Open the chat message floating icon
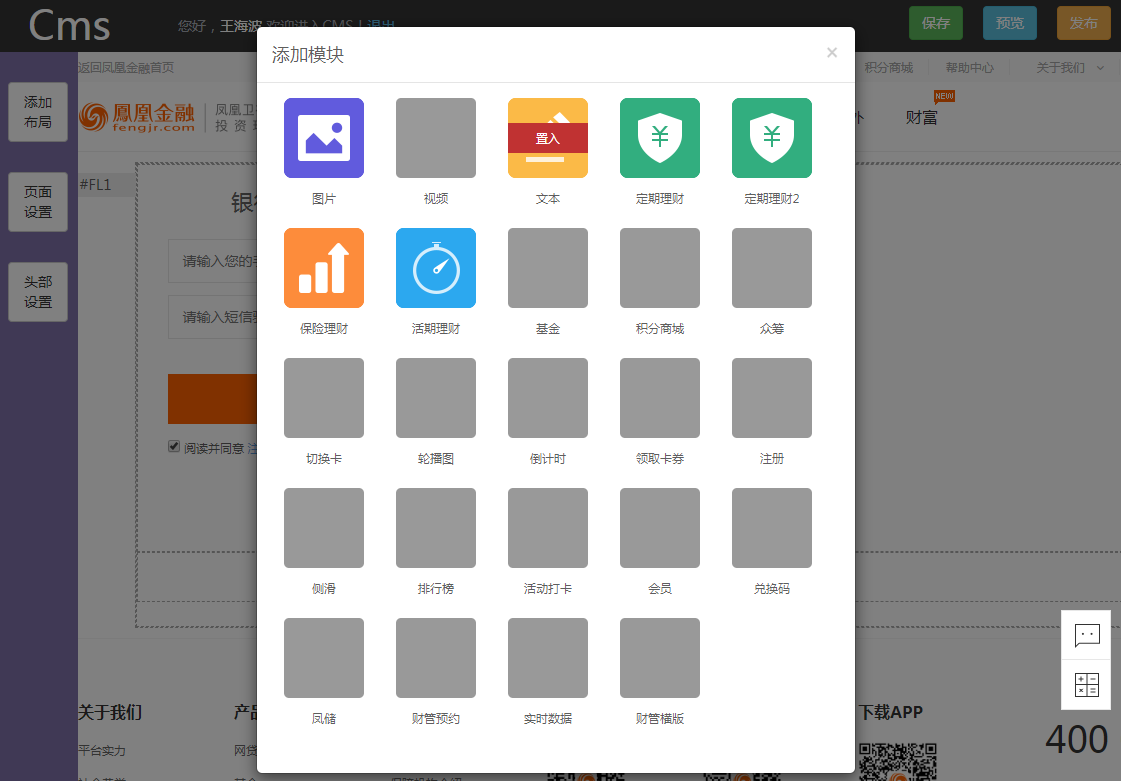This screenshot has height=781, width=1121. click(1086, 635)
